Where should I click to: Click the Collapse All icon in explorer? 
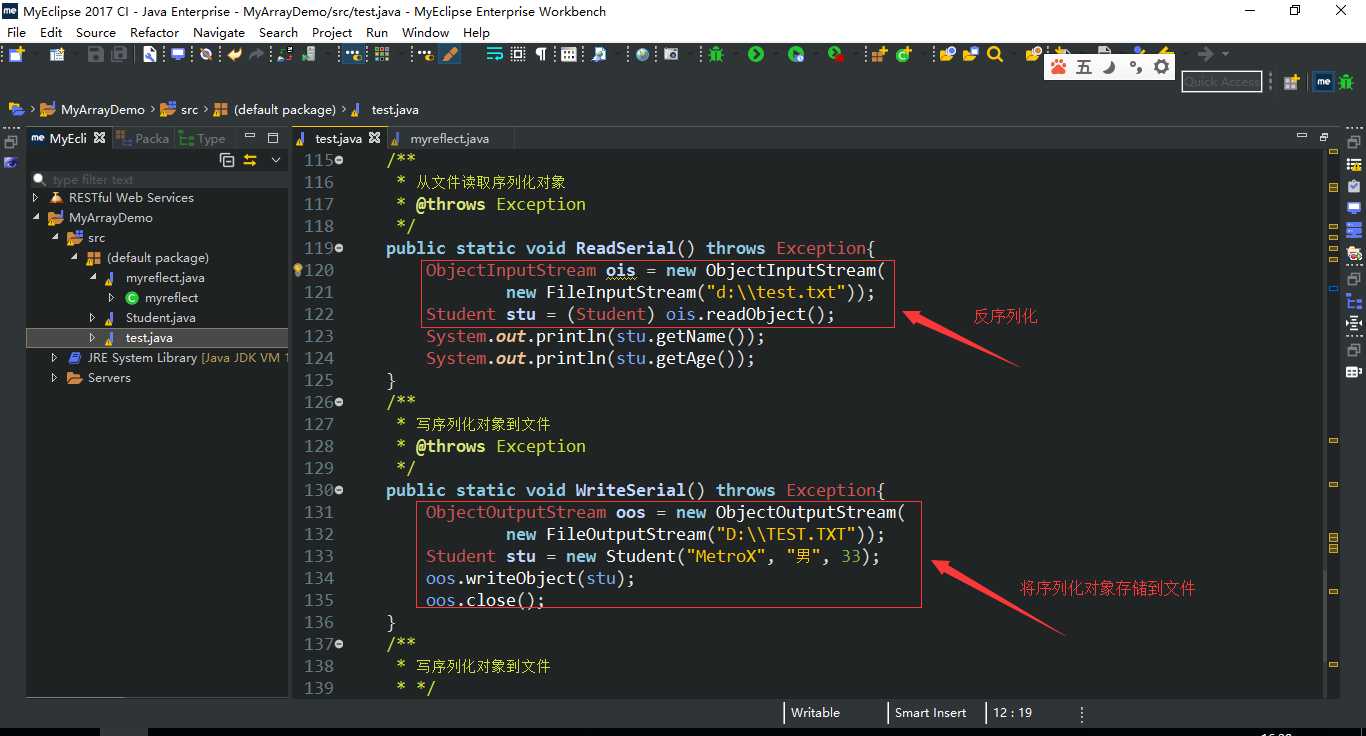click(227, 160)
